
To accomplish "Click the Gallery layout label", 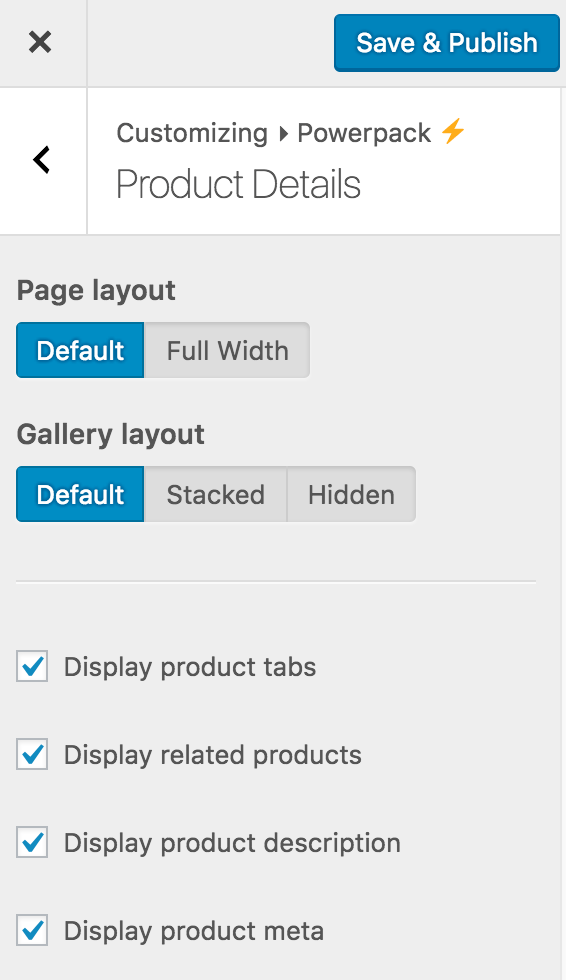I will (x=111, y=435).
